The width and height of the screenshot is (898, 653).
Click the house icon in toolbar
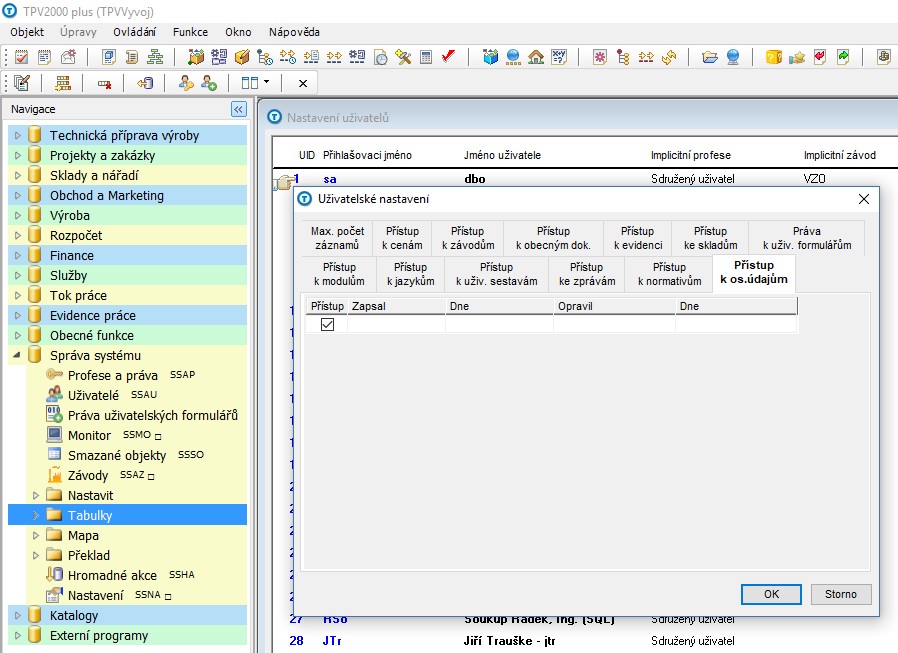[536, 57]
